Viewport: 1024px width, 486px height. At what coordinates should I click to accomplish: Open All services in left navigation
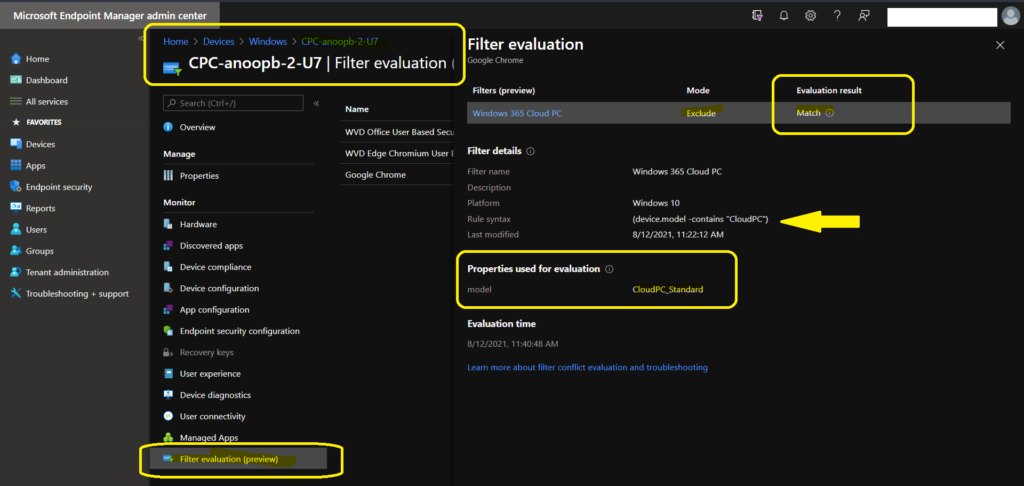(46, 101)
